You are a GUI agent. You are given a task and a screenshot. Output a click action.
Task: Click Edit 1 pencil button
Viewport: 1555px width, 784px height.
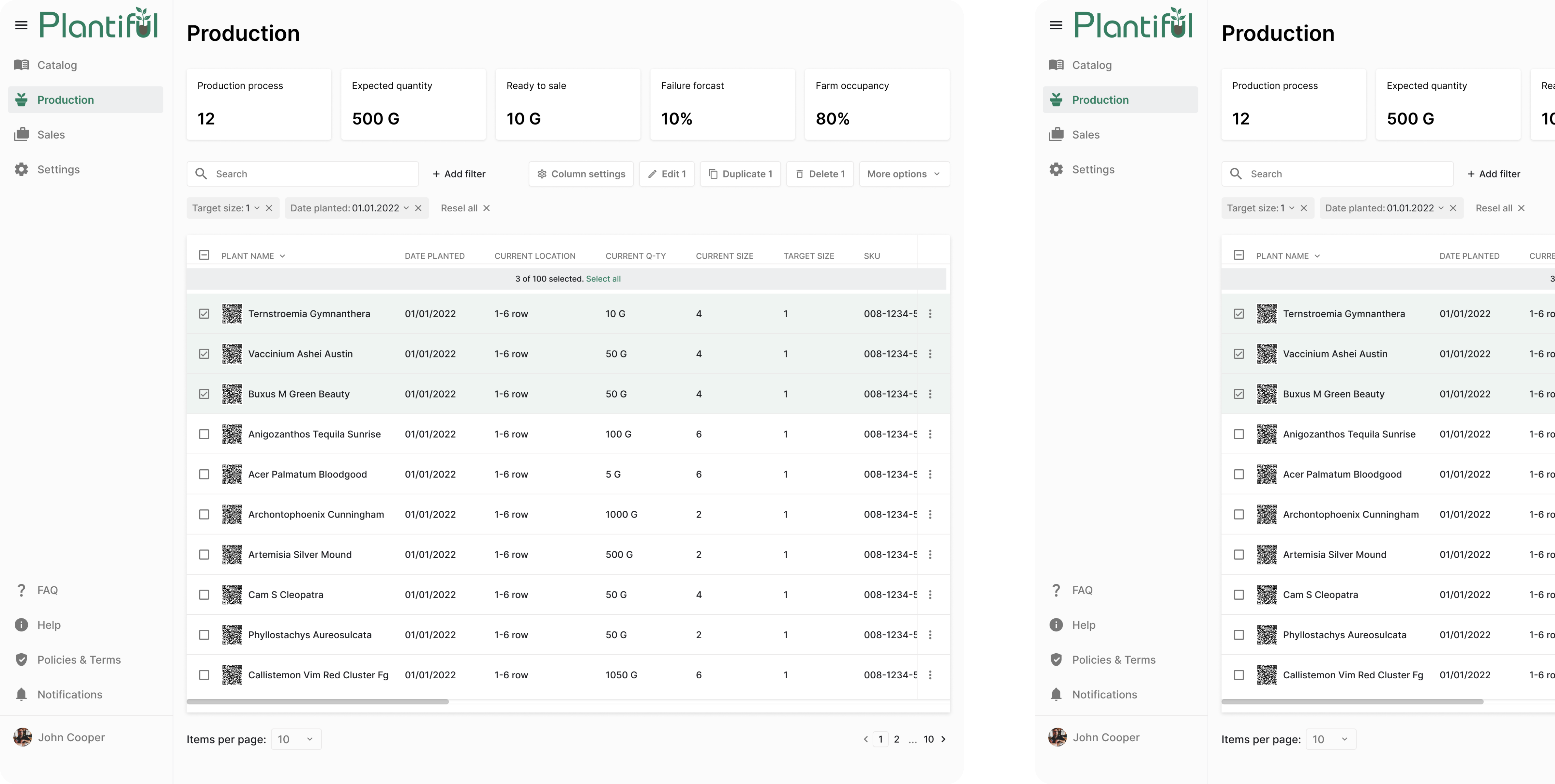[x=666, y=174]
